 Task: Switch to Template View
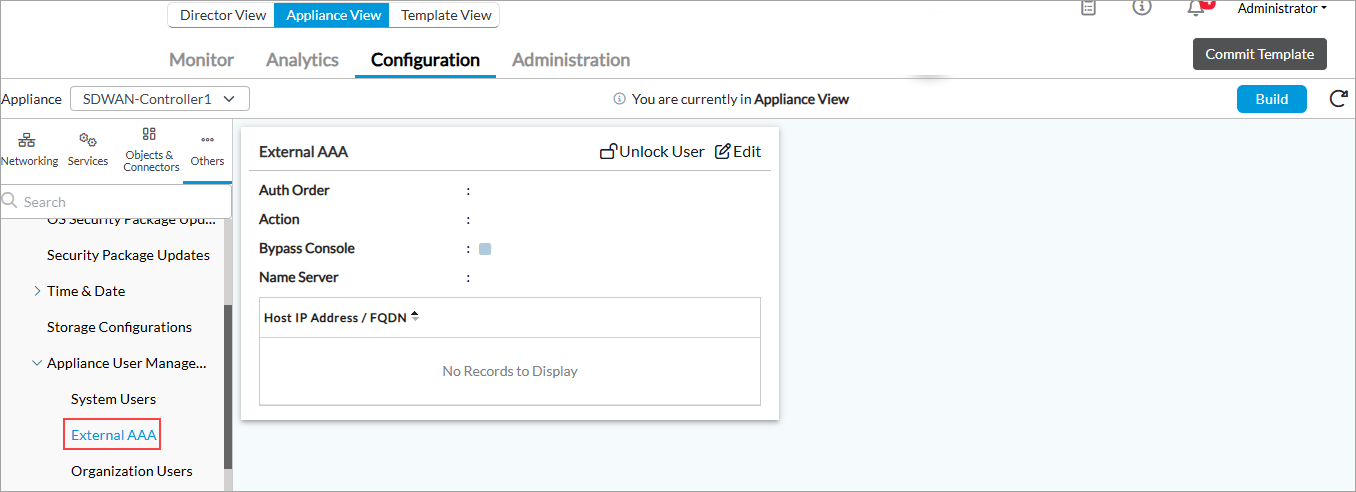[446, 15]
